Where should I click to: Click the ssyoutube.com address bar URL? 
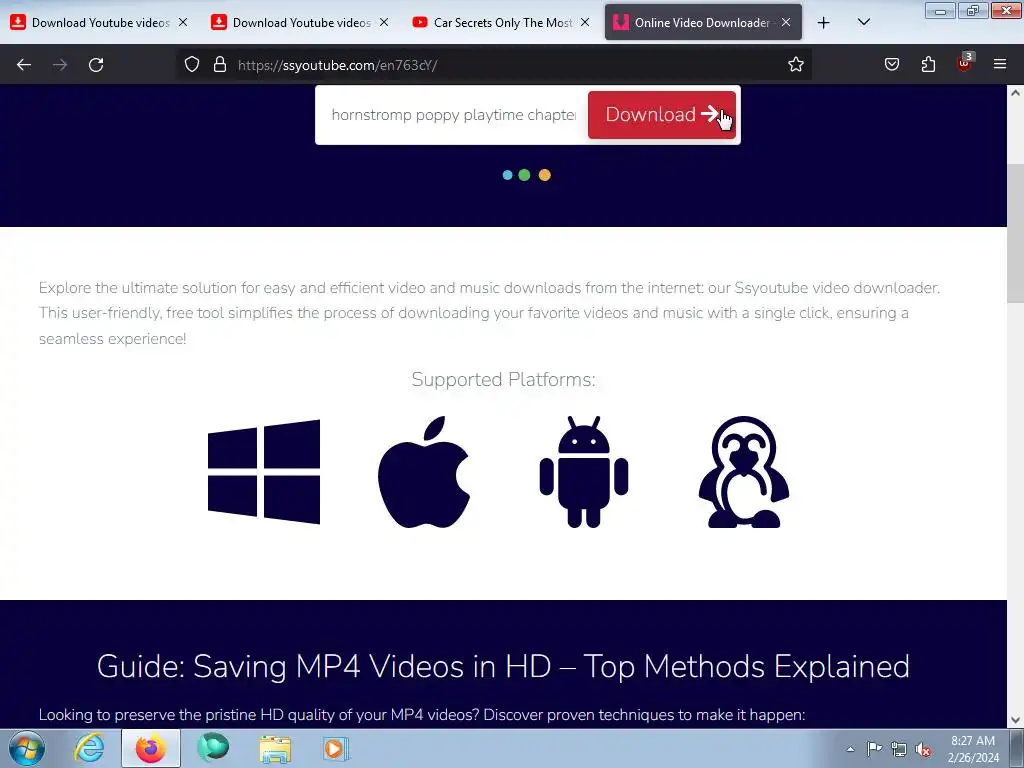[x=338, y=65]
